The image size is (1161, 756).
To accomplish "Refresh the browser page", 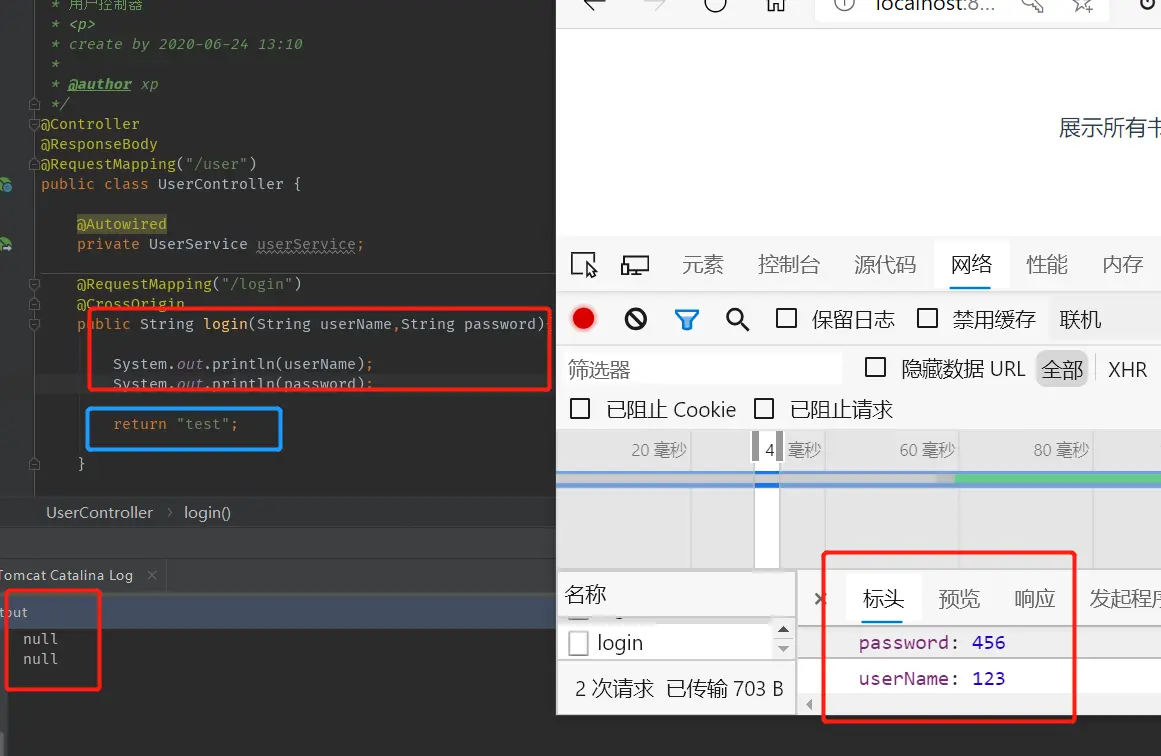I will pyautogui.click(x=715, y=4).
